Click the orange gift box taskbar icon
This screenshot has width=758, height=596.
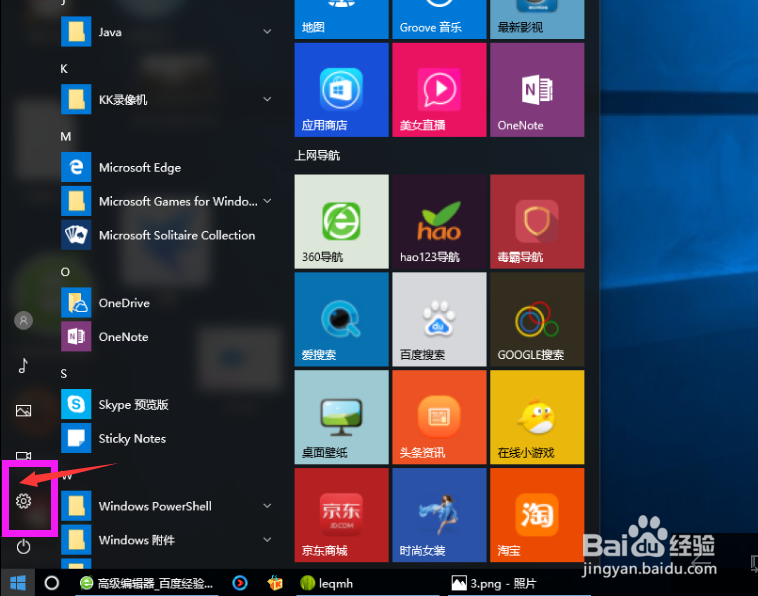pyautogui.click(x=275, y=583)
